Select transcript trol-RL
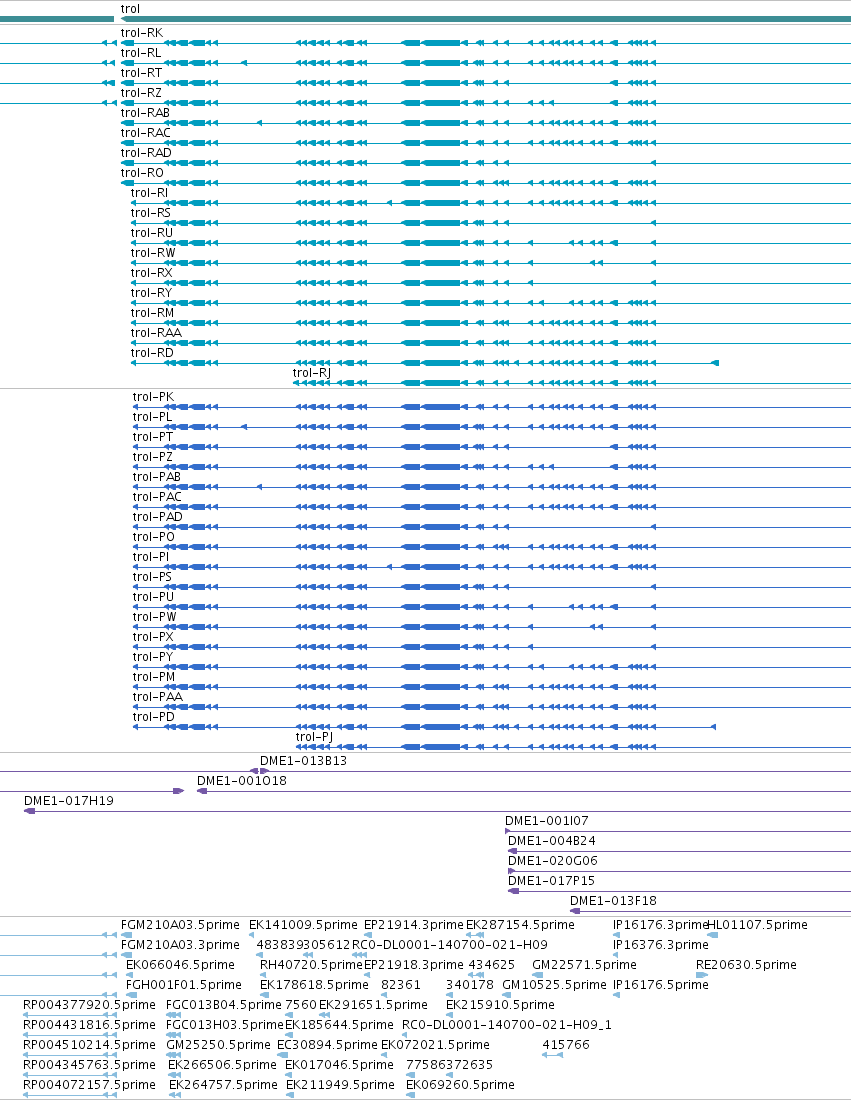 coord(141,53)
